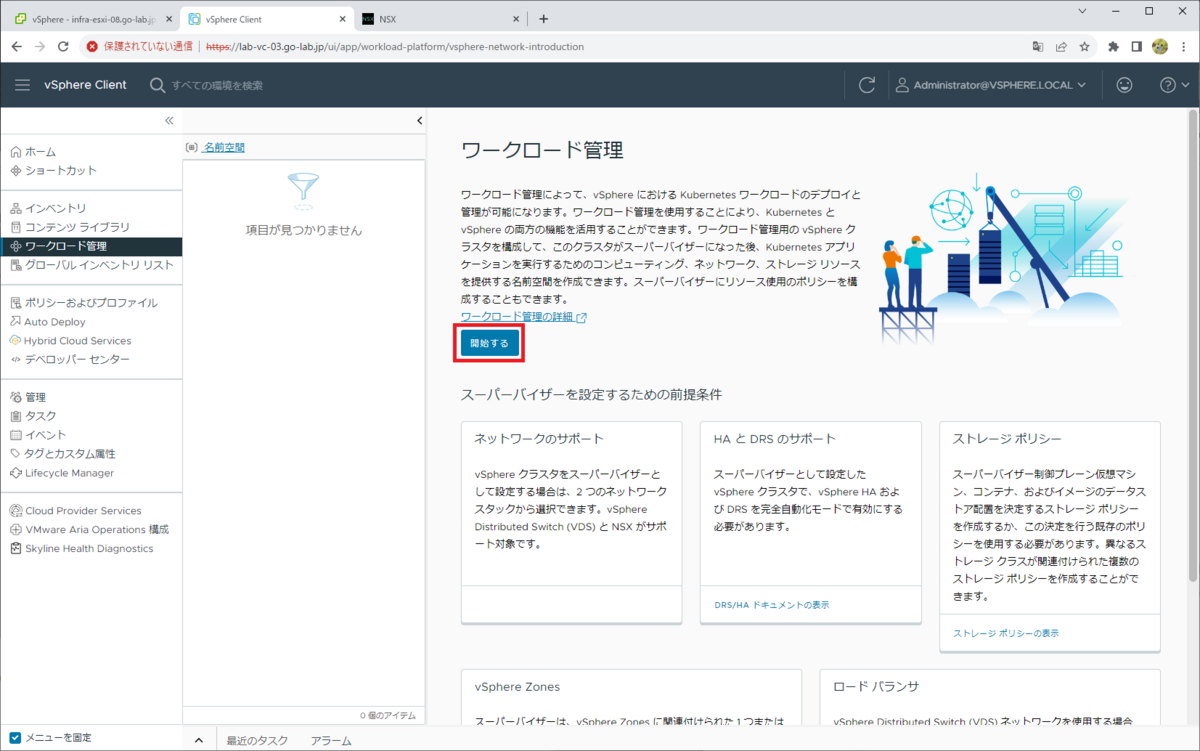Switch to 最近のタスク tab
1200x751 pixels.
coord(257,740)
